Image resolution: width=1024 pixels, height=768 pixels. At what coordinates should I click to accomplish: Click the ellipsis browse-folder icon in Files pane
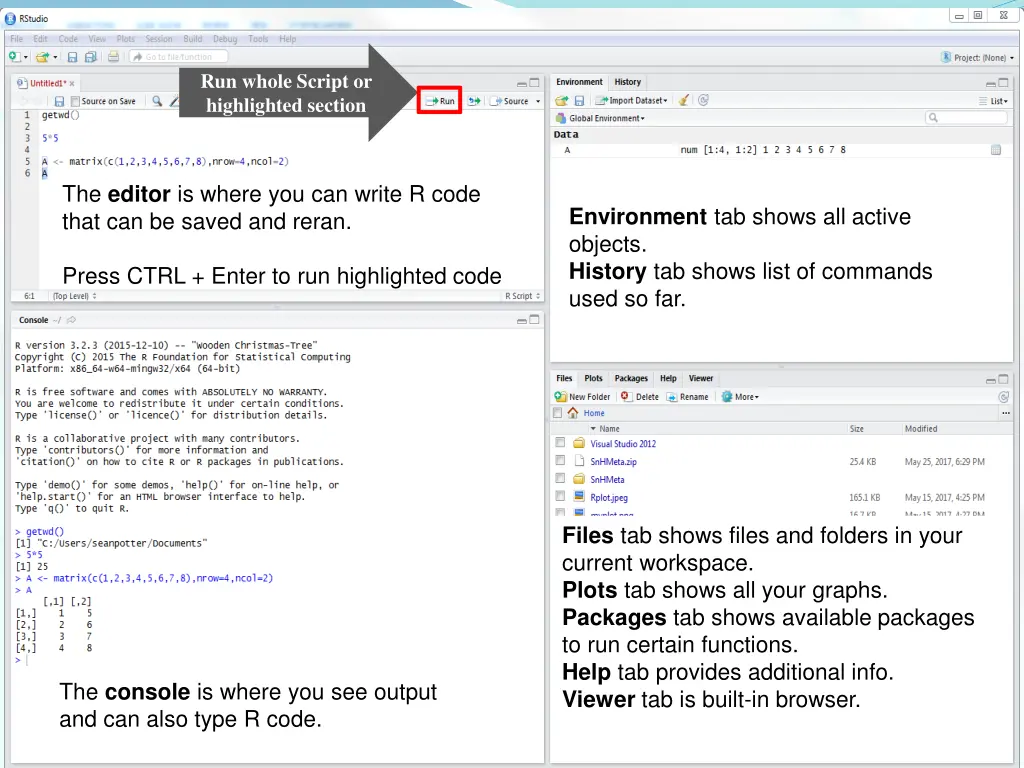click(1006, 413)
